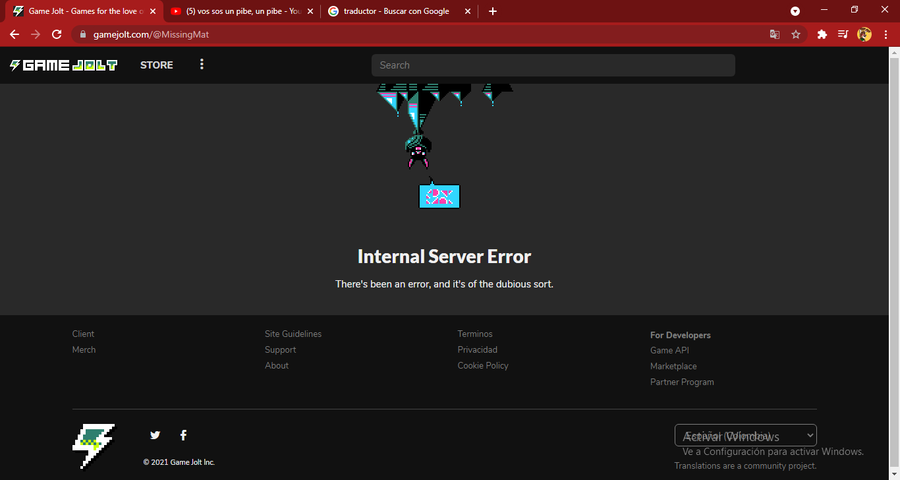Click 'Translations are a community project.' text
900x480 pixels.
click(x=745, y=466)
